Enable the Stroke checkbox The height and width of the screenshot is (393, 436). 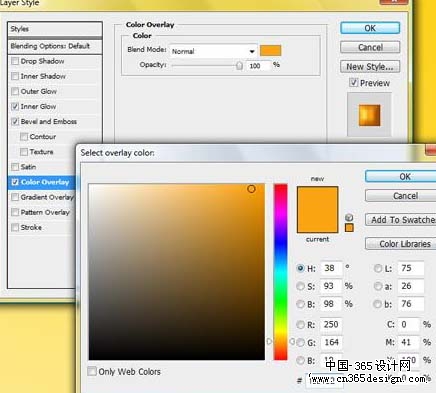15,227
